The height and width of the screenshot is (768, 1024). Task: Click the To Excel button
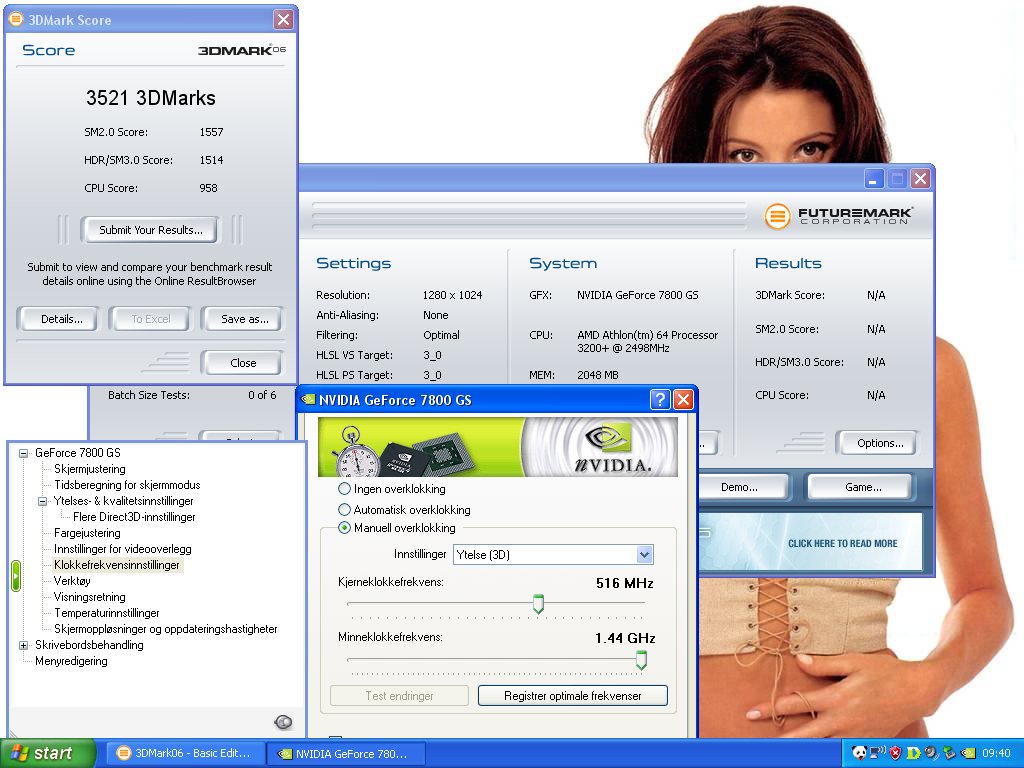point(151,319)
